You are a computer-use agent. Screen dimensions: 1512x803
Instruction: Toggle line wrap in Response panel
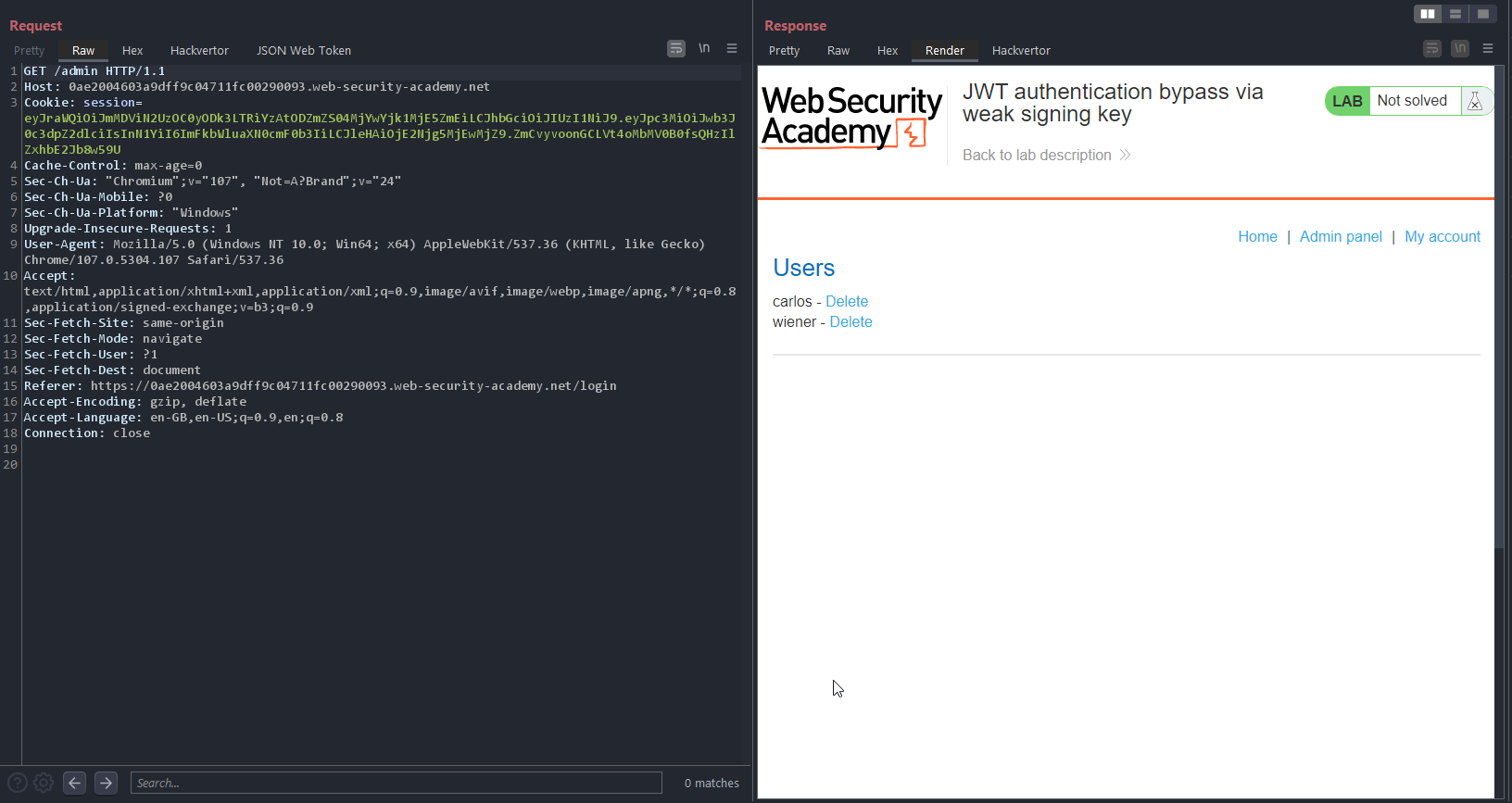click(x=1432, y=49)
